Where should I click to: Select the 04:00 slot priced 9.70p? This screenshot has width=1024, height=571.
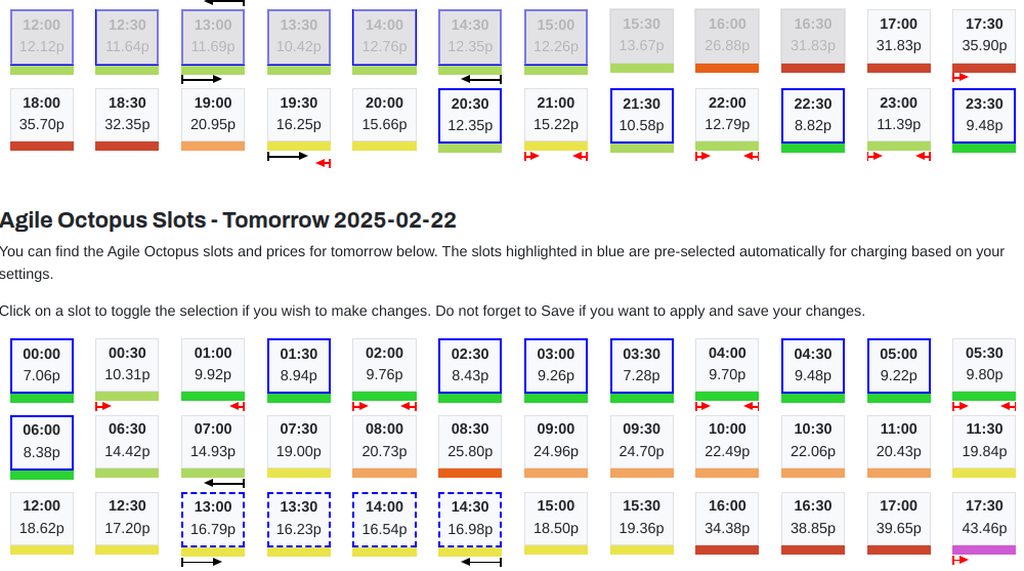pos(727,365)
